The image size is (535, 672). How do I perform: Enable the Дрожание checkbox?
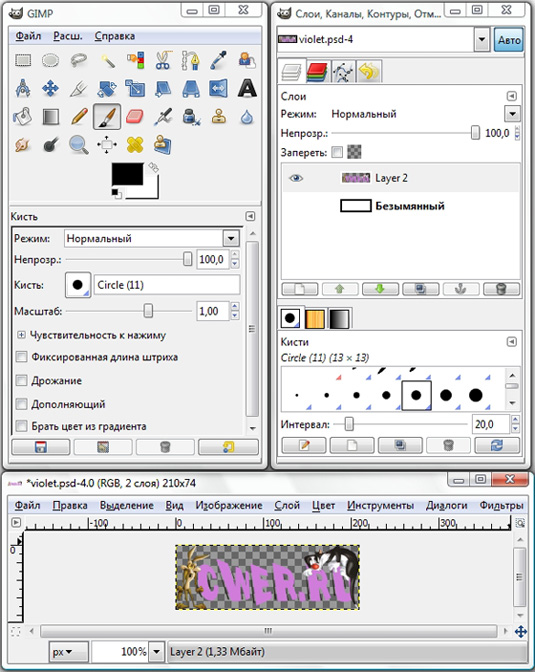(x=21, y=380)
